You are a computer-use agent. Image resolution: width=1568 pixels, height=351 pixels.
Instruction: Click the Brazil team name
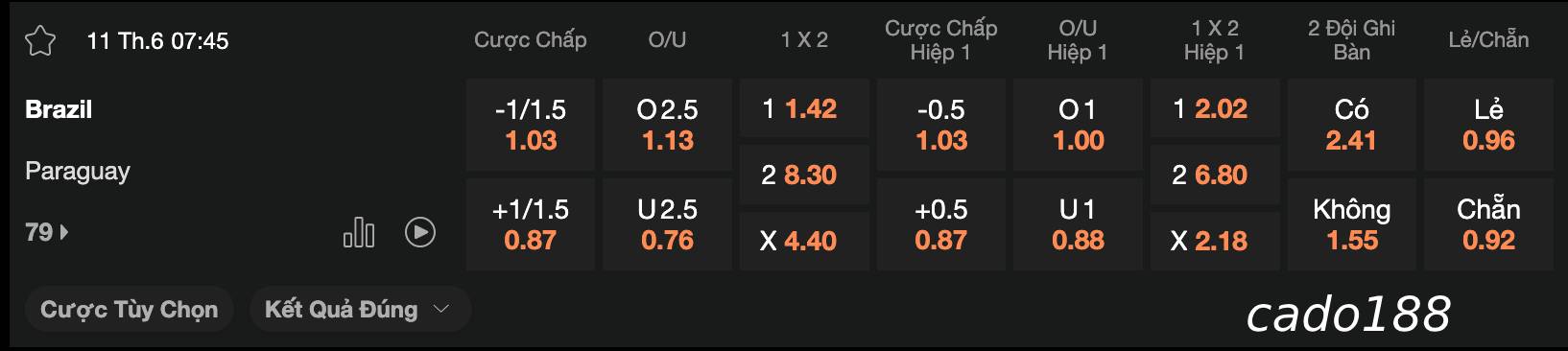tap(59, 109)
